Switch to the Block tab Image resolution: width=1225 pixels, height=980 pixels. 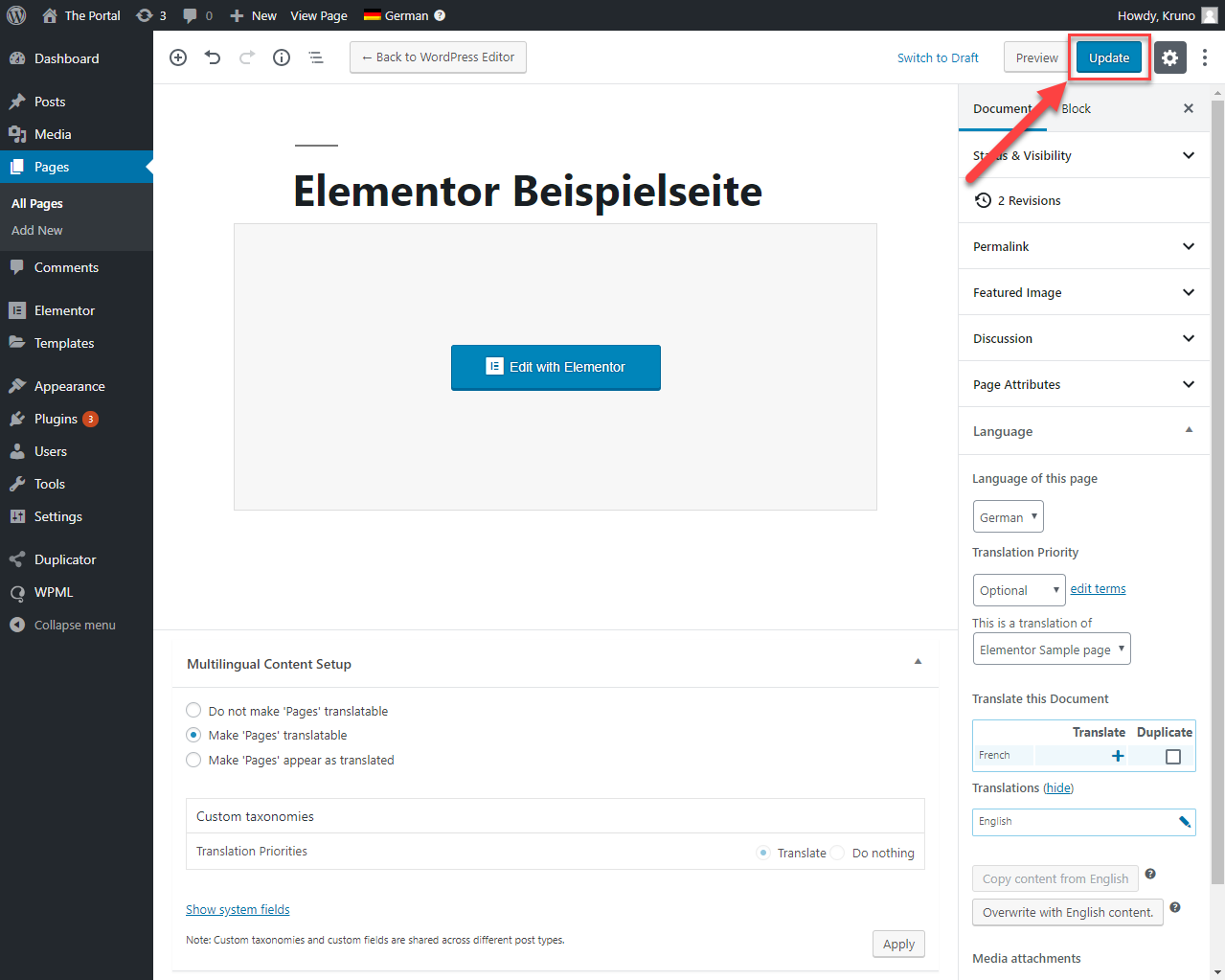tap(1076, 108)
